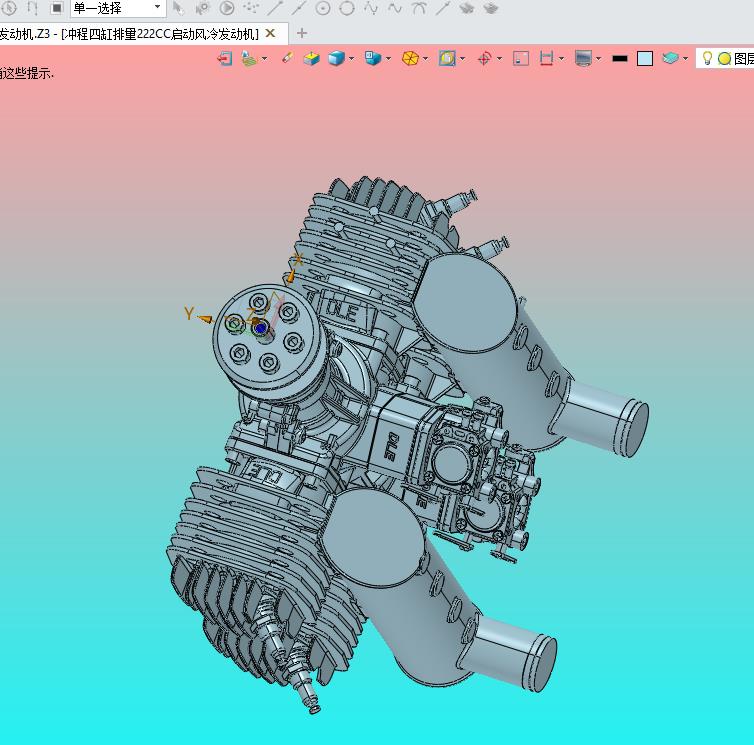Click the black color swatch
754x745 pixels.
620,59
